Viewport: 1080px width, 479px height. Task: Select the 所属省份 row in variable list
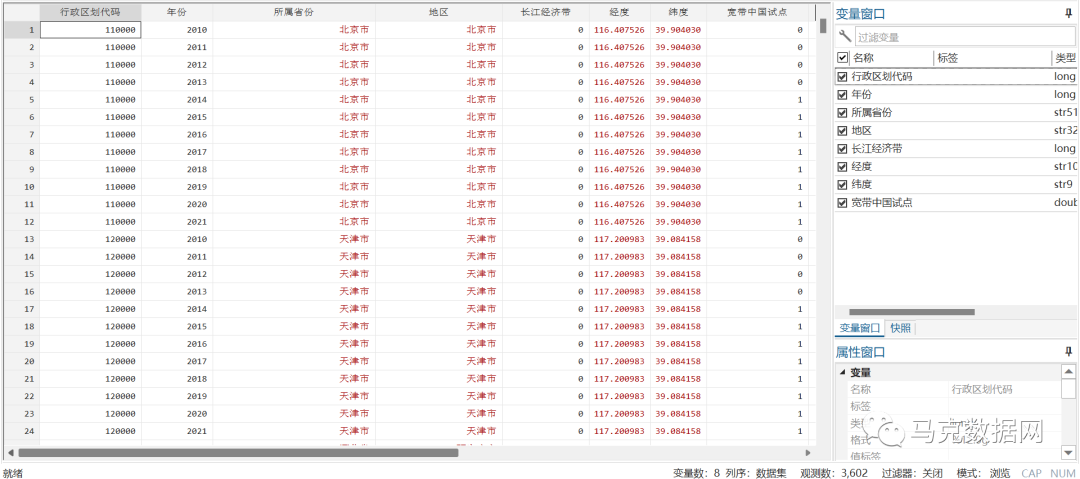pos(957,112)
